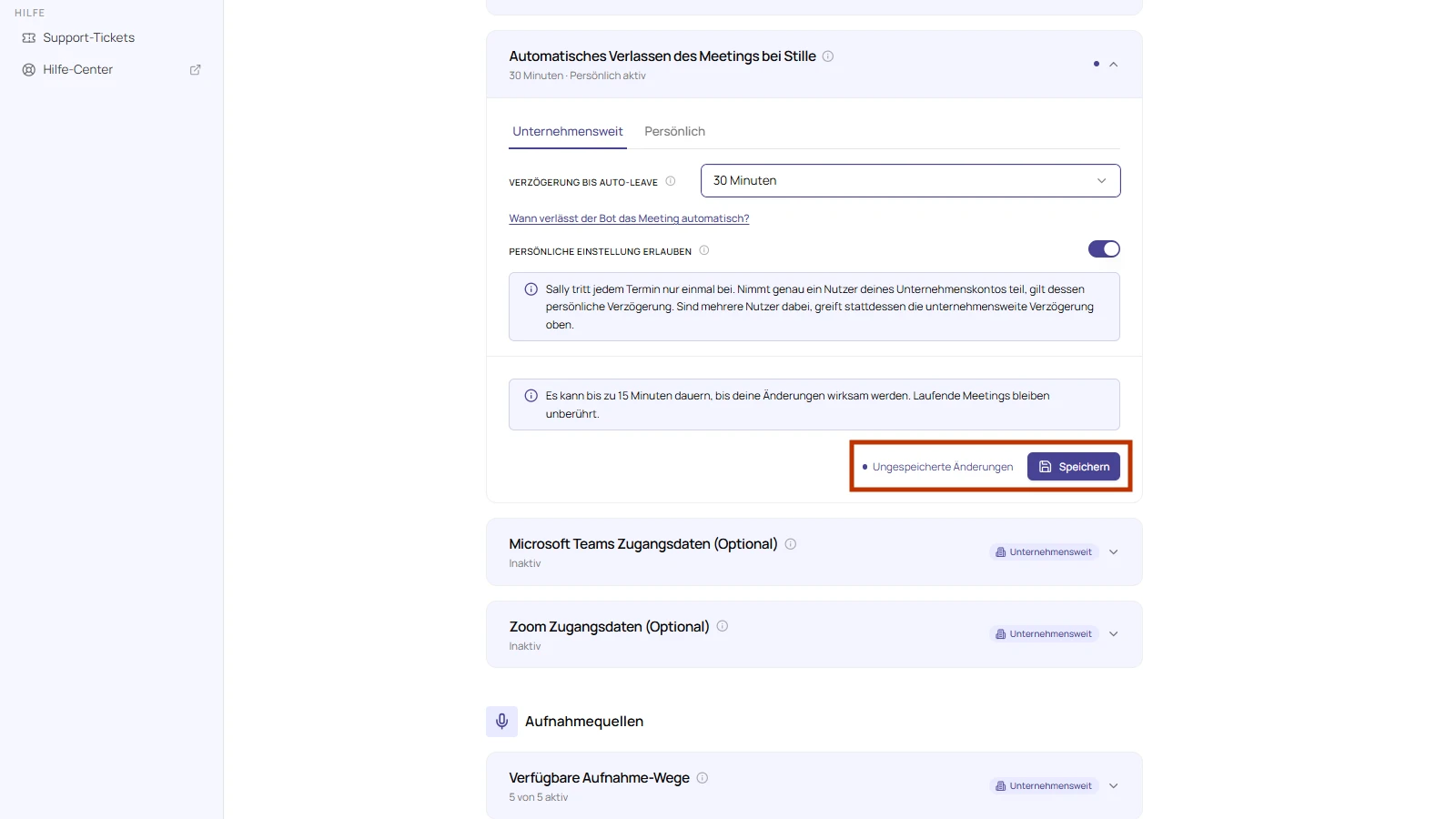Click the Speichern button
Image resolution: width=1456 pixels, height=819 pixels.
coord(1074,467)
